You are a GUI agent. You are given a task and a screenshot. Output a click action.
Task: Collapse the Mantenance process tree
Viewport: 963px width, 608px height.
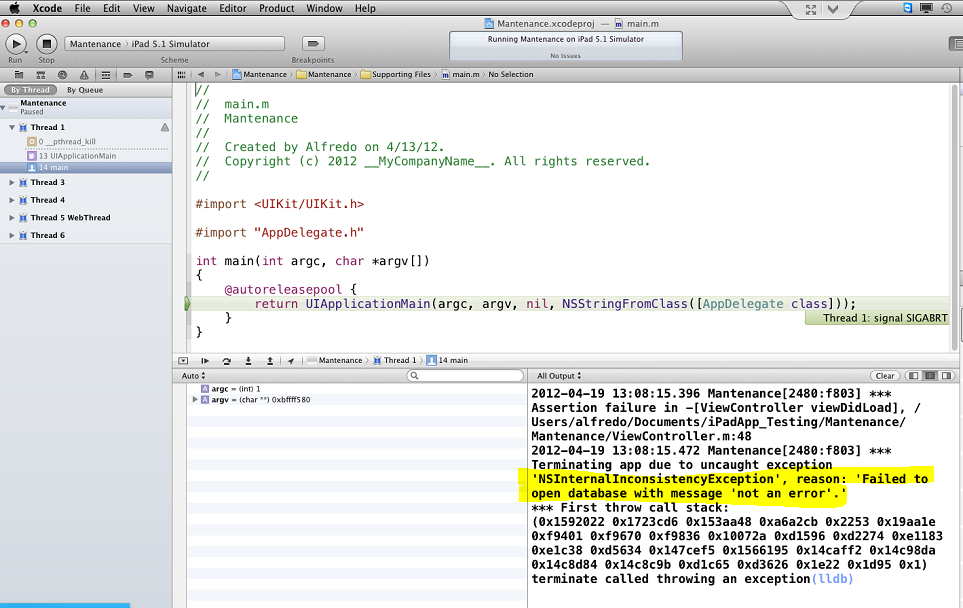point(3,107)
